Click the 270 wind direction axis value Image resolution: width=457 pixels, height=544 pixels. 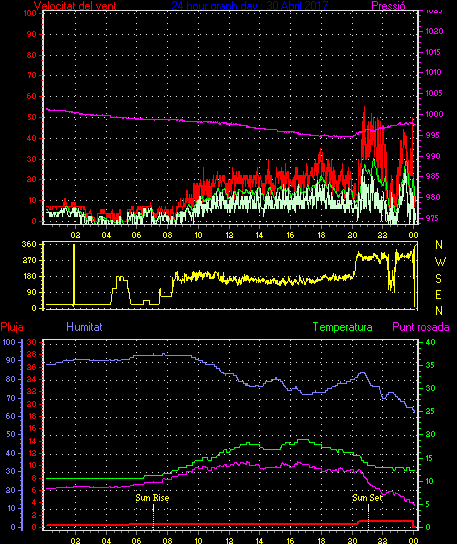tap(29, 260)
